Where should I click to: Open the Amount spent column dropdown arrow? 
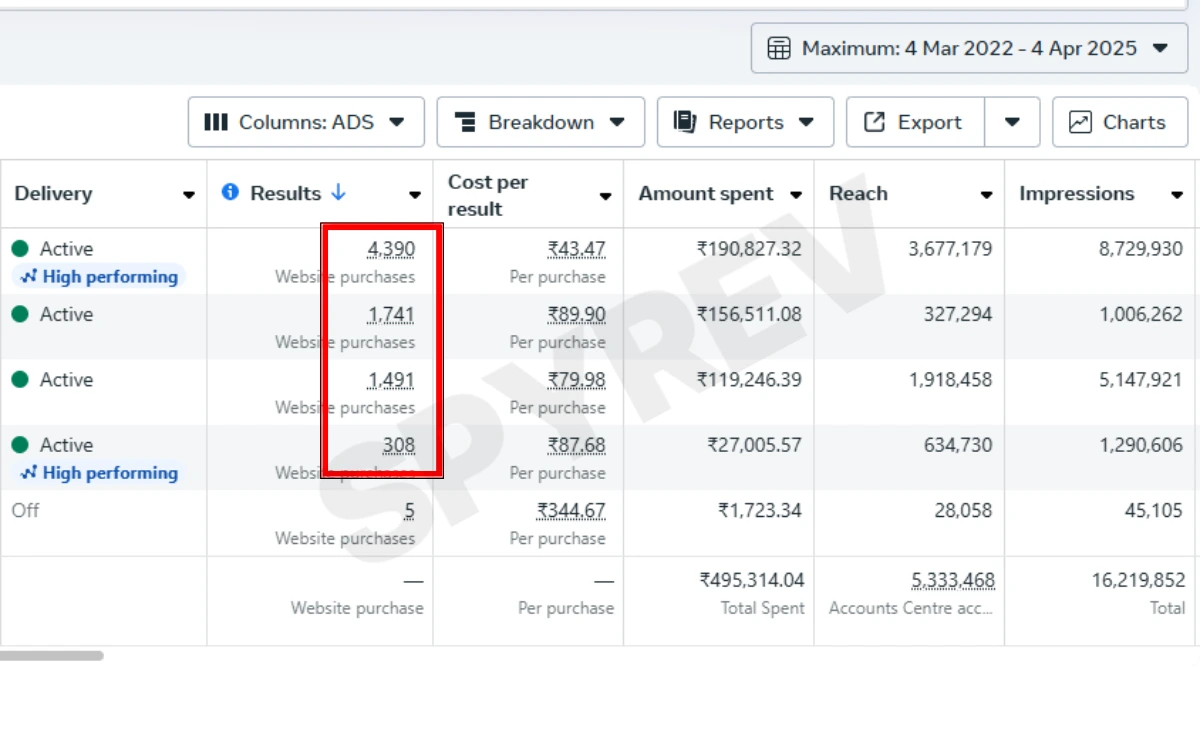[x=796, y=195]
